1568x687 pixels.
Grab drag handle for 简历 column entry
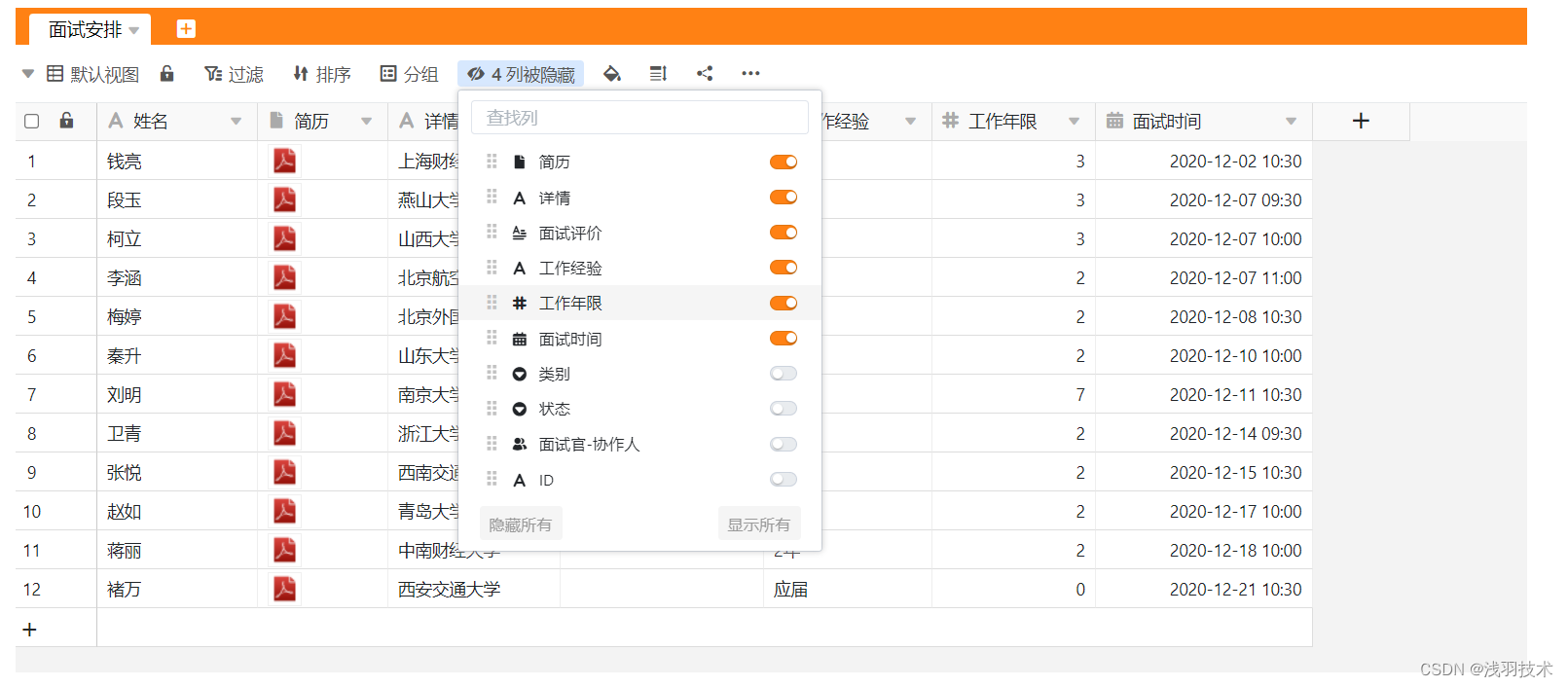point(492,162)
